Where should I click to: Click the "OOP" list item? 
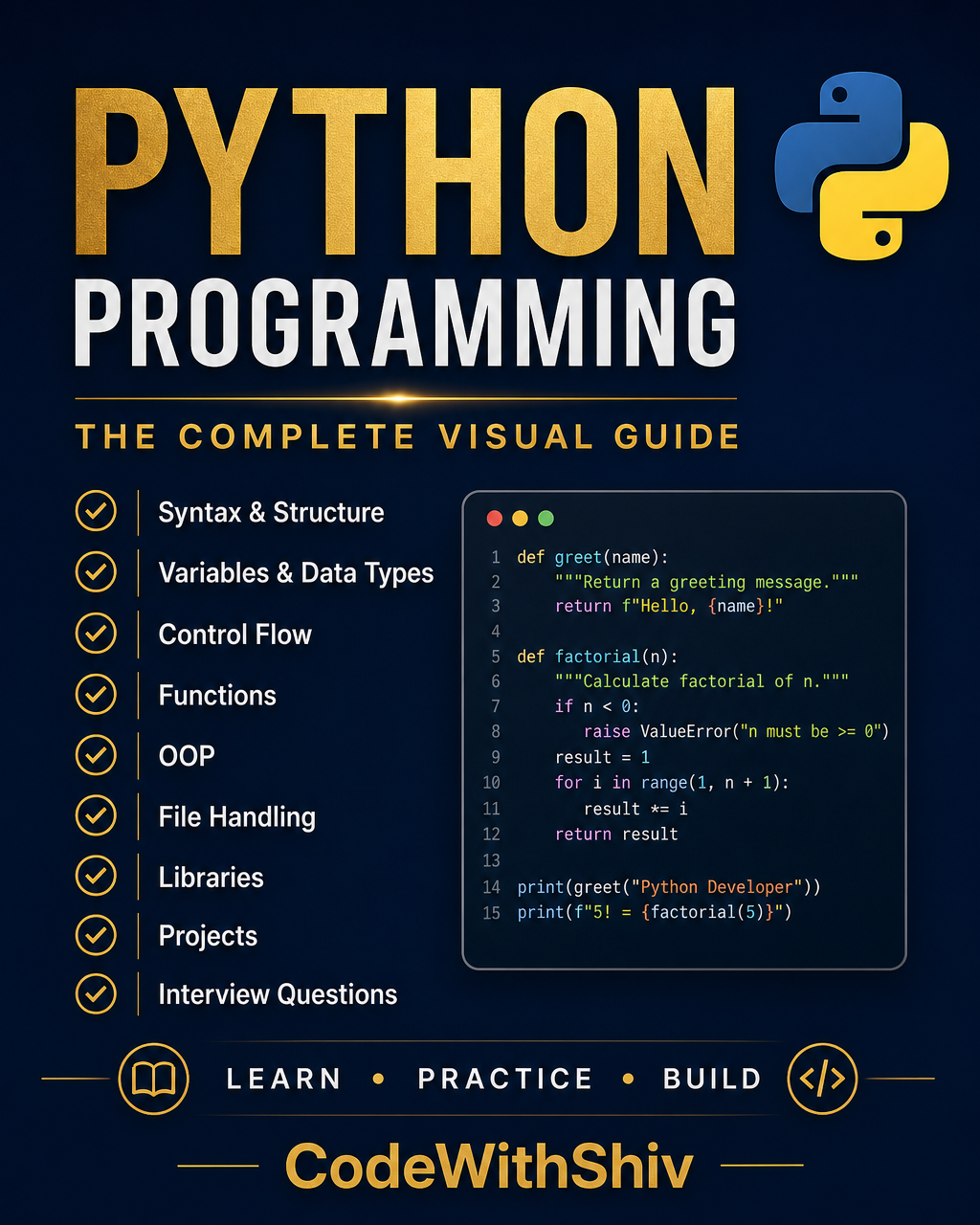(187, 756)
